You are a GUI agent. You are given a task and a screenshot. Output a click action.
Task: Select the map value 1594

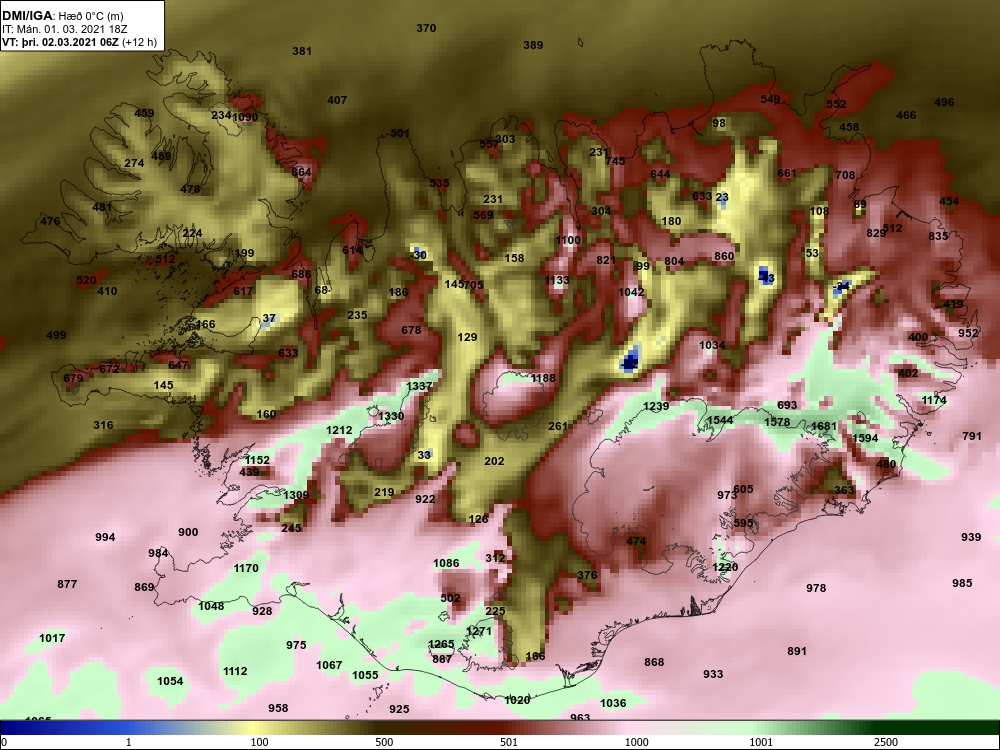(865, 439)
